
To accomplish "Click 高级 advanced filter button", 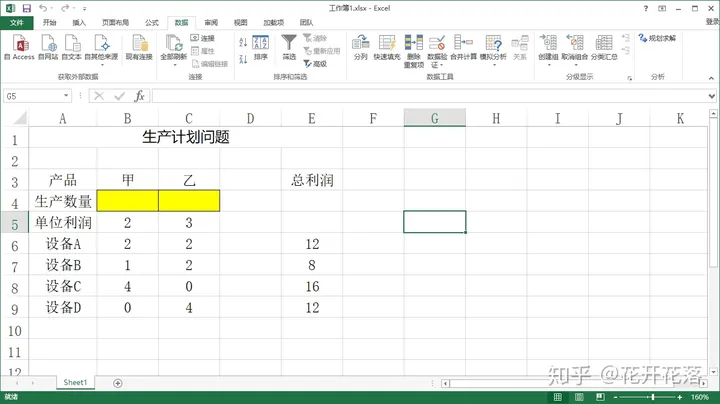I will coord(315,63).
